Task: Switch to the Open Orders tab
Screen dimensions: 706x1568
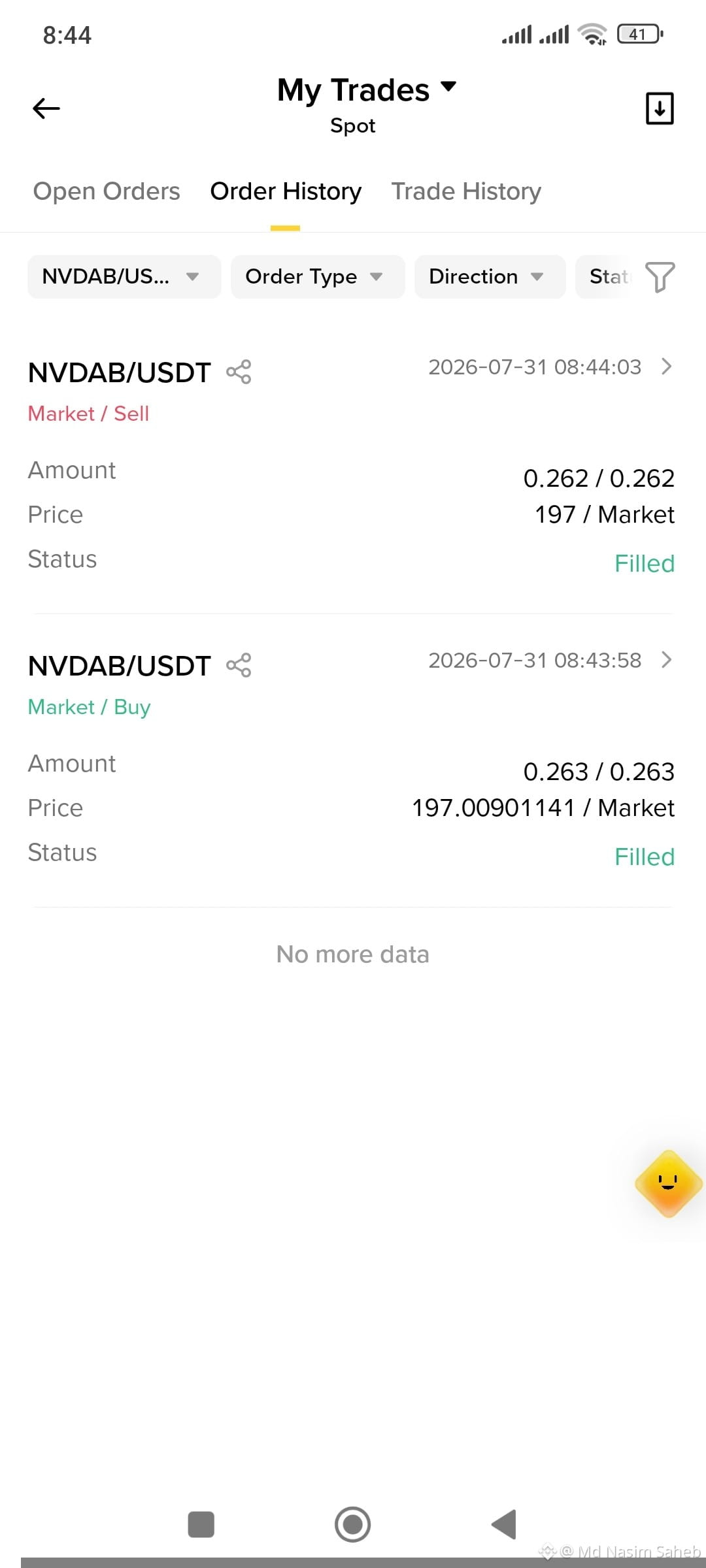Action: pyautogui.click(x=107, y=191)
